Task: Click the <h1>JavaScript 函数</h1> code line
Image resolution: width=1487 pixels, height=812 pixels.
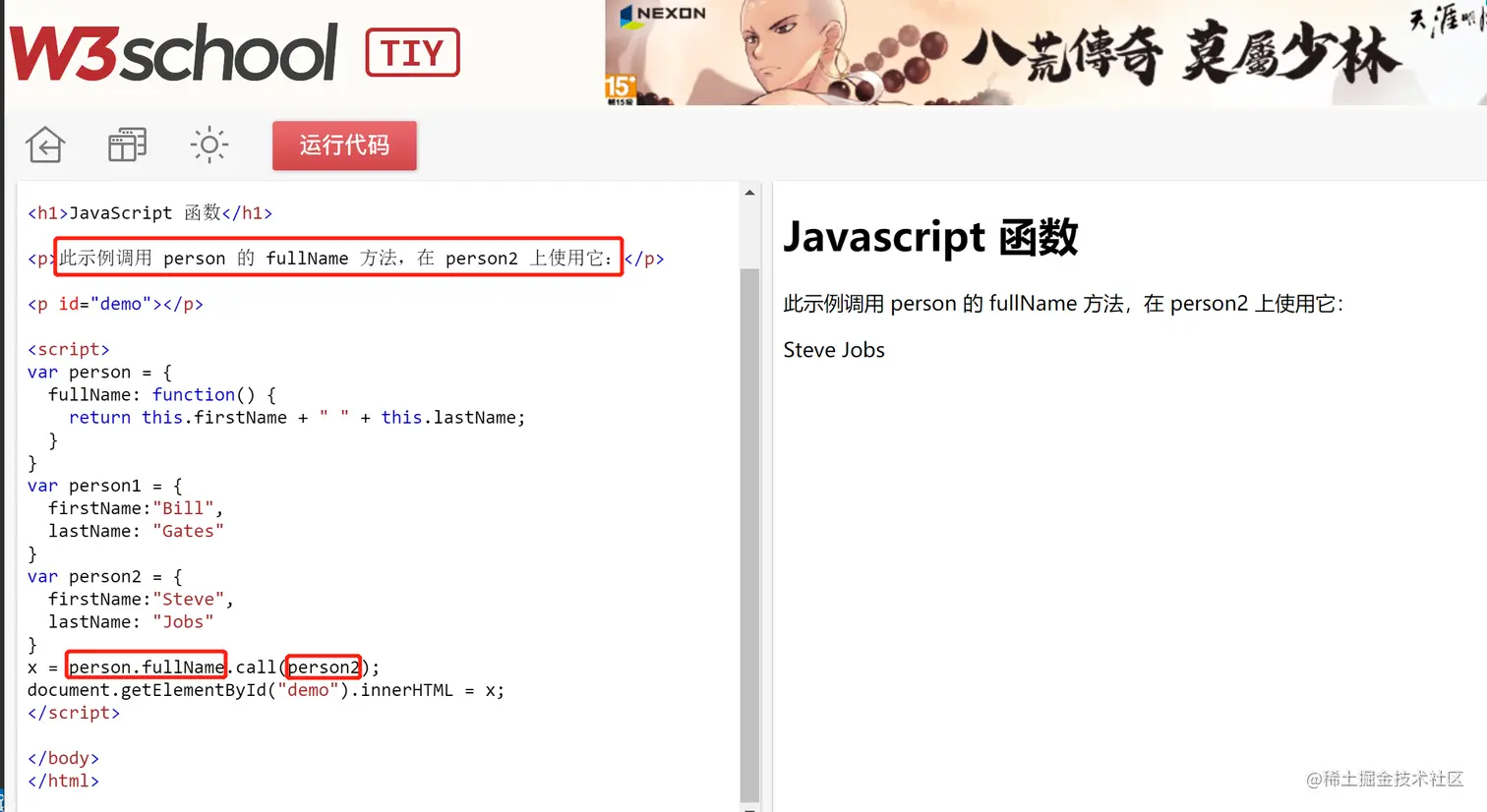Action: (x=149, y=213)
